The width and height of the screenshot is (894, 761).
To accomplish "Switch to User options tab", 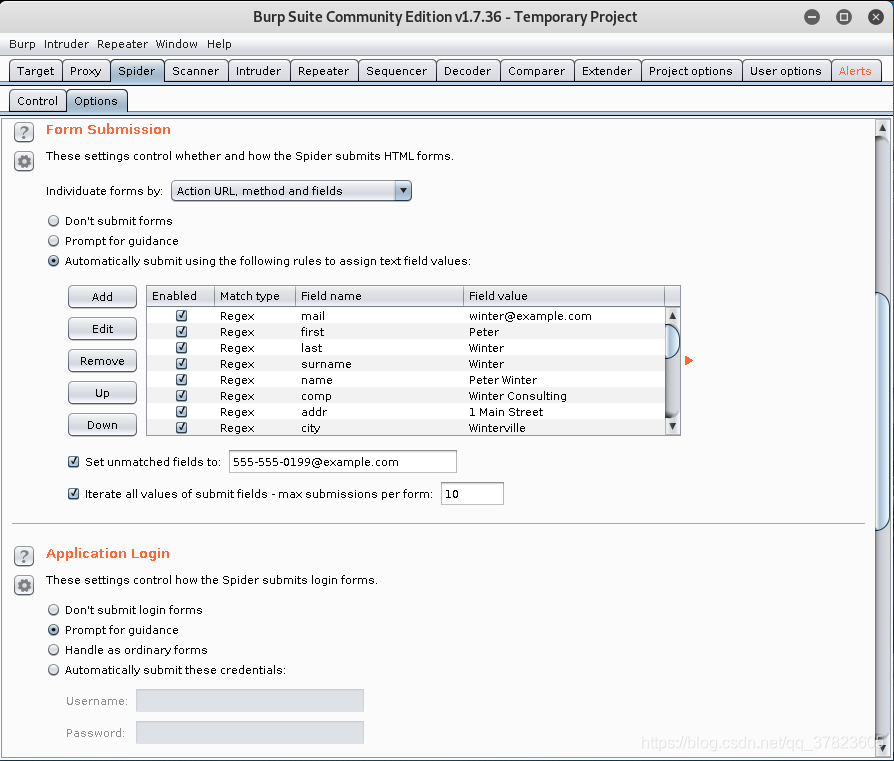I will (786, 71).
